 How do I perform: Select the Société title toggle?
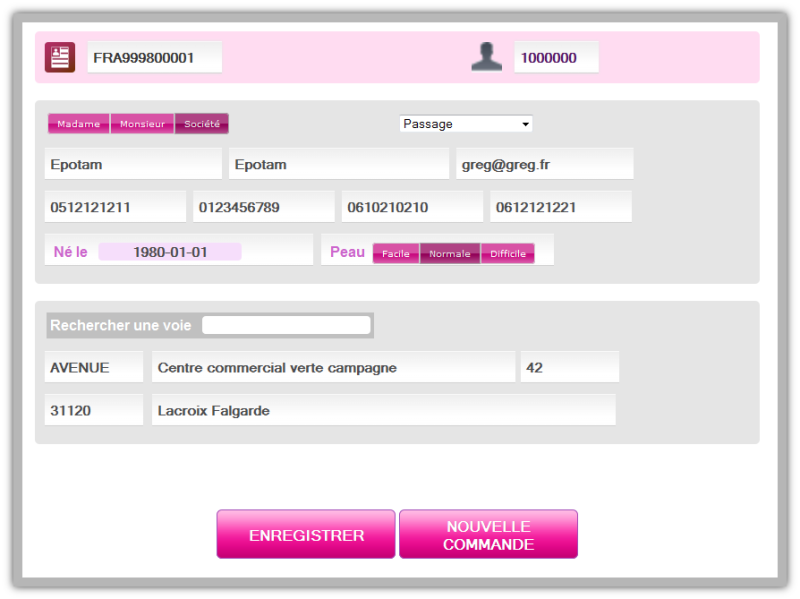click(202, 124)
